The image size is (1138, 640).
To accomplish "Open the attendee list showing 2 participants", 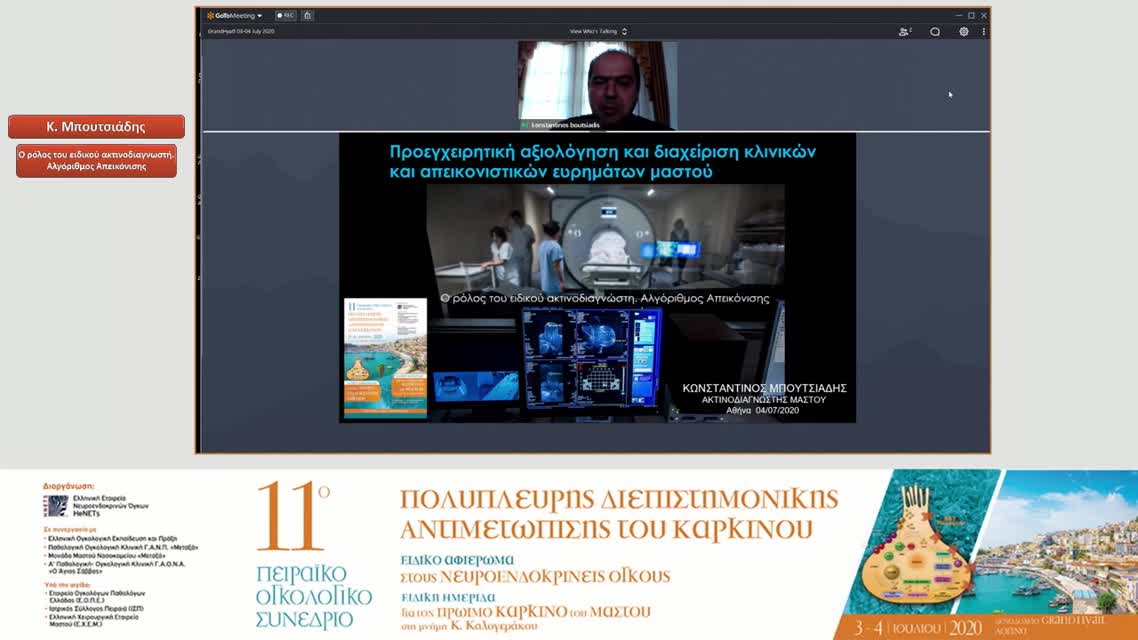I will pos(905,31).
